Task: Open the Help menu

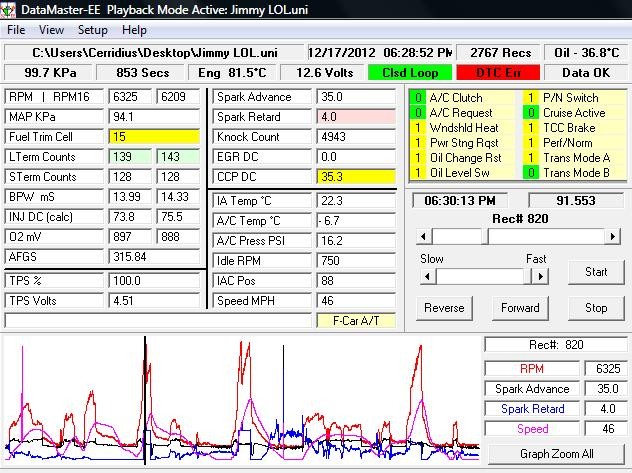Action: tap(134, 30)
